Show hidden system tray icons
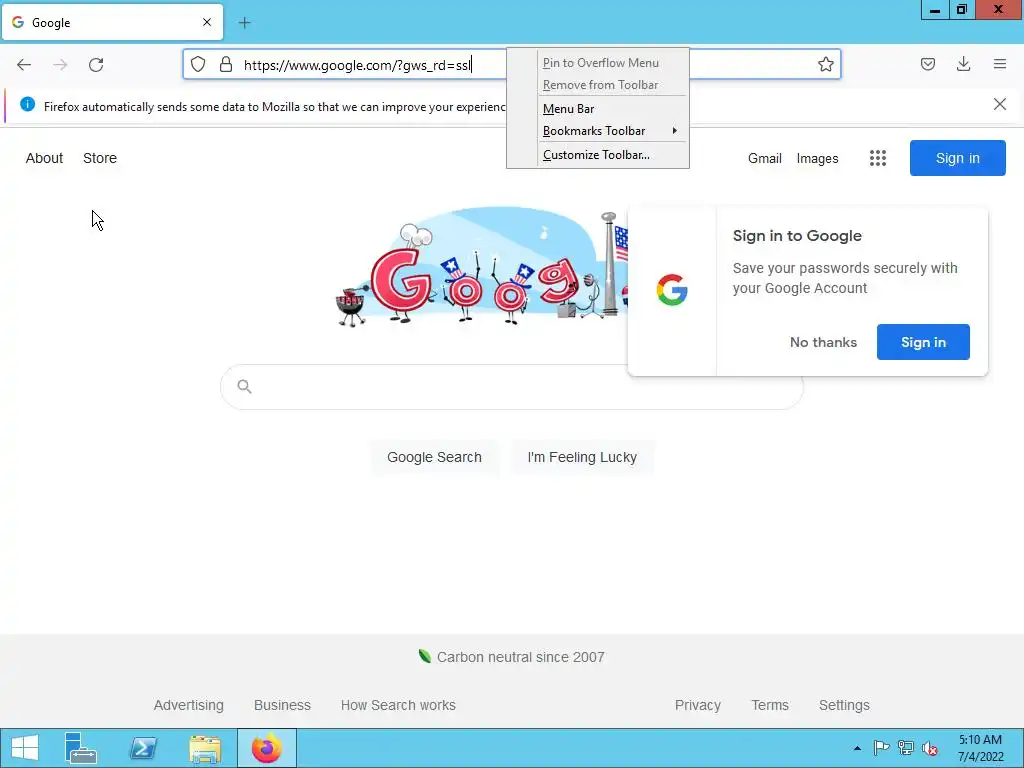Image resolution: width=1024 pixels, height=768 pixels. coord(857,748)
